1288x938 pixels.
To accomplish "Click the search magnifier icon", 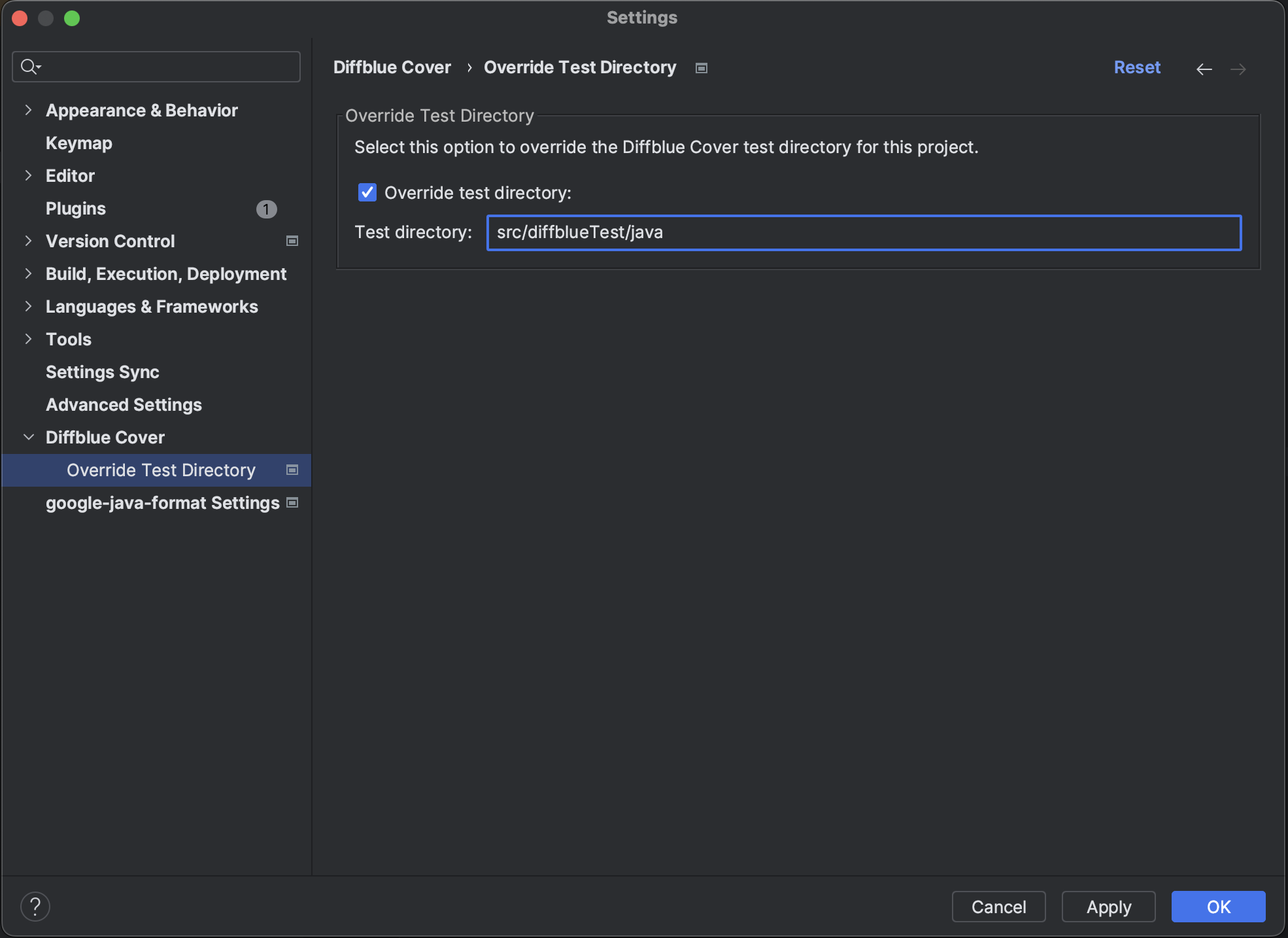I will point(29,67).
